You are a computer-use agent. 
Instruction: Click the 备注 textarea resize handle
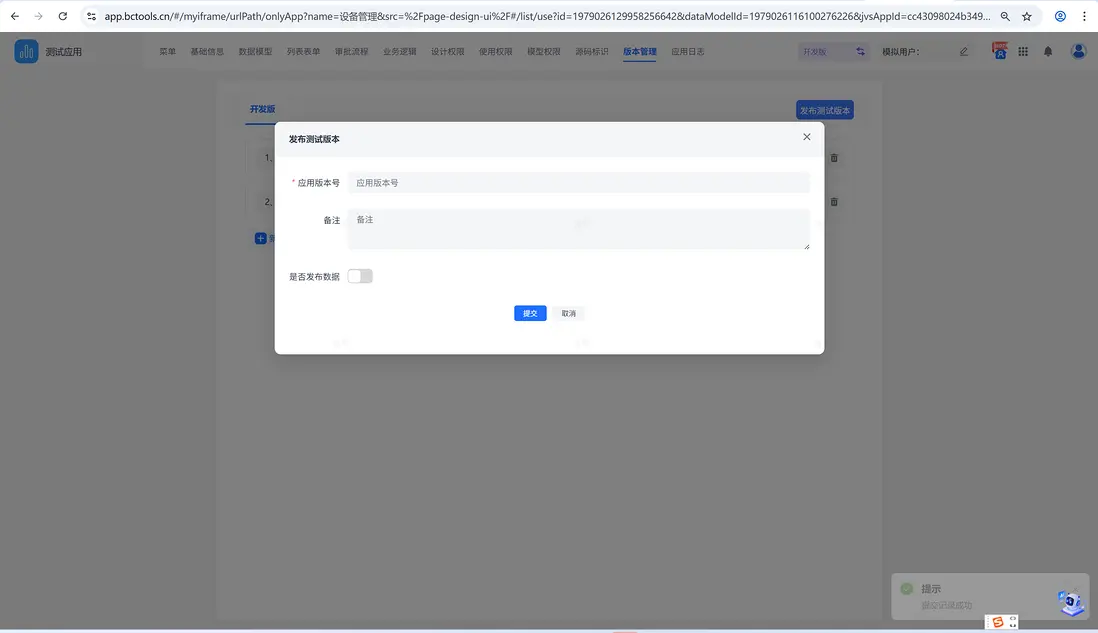pos(807,246)
